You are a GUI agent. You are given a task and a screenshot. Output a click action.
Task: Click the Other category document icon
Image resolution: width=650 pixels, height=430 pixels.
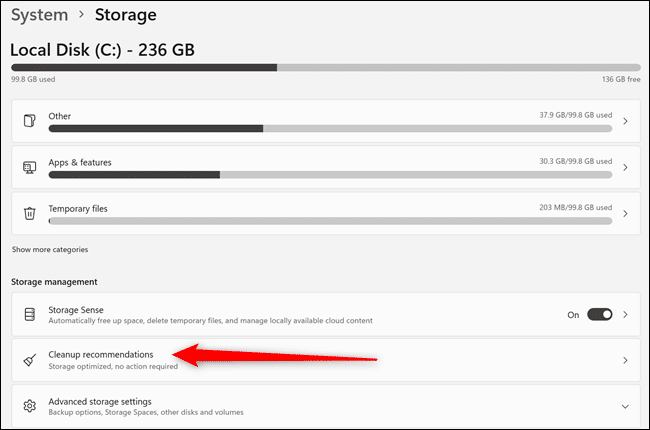tap(29, 121)
